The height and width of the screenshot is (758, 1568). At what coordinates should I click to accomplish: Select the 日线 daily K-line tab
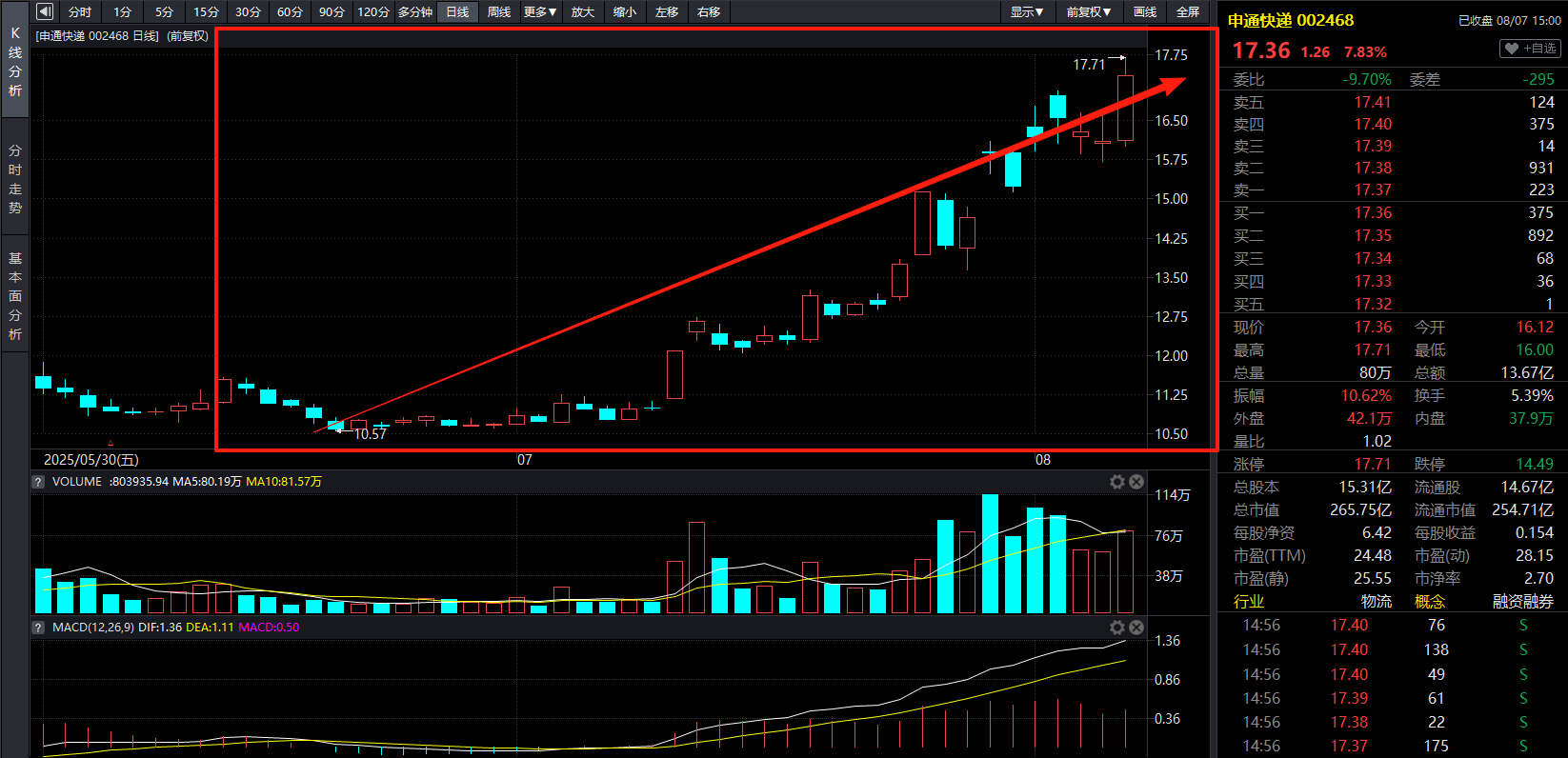pyautogui.click(x=457, y=11)
